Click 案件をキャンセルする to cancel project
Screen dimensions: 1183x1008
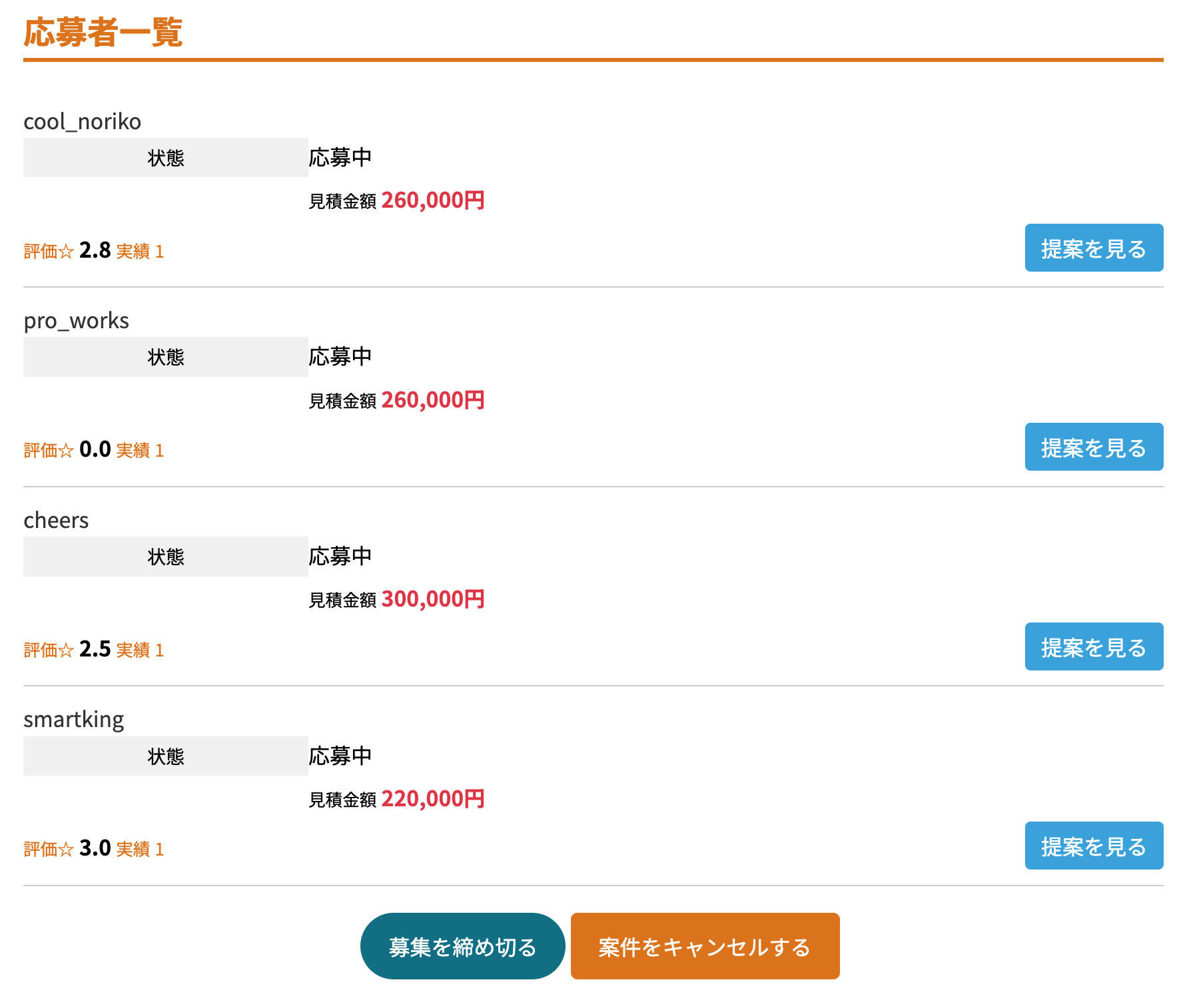pos(705,946)
